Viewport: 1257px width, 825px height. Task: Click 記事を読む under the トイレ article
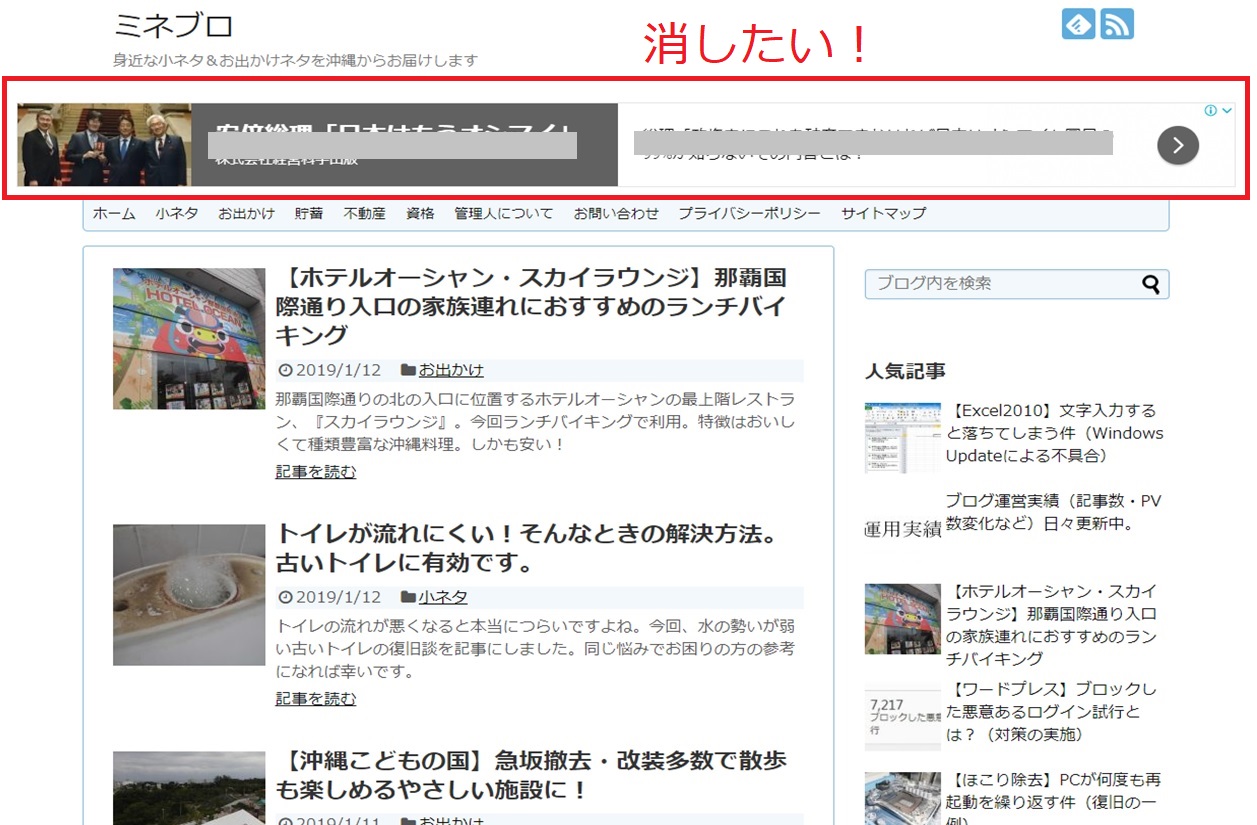(x=316, y=698)
